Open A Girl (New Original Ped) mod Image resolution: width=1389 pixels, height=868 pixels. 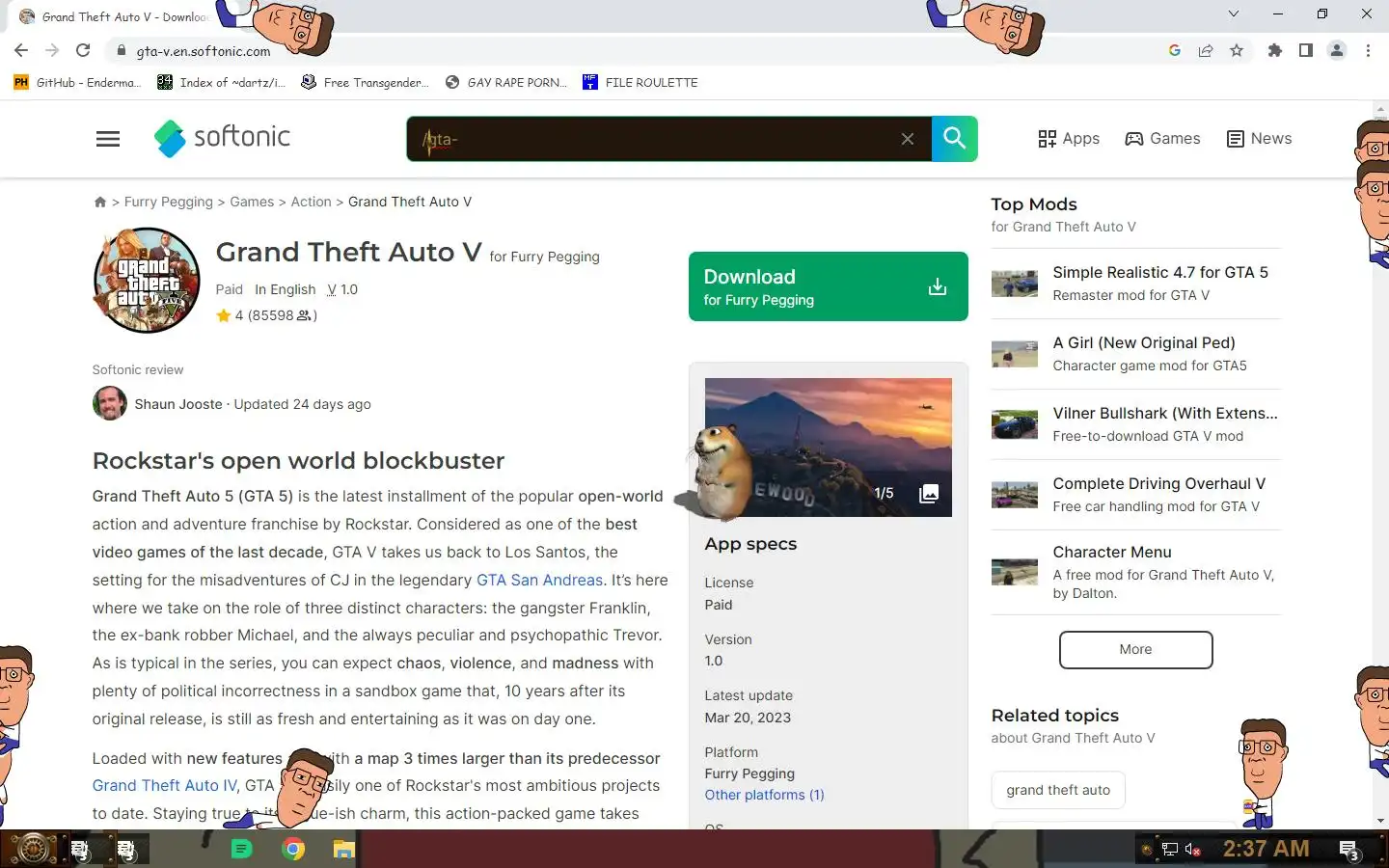pos(1144,343)
